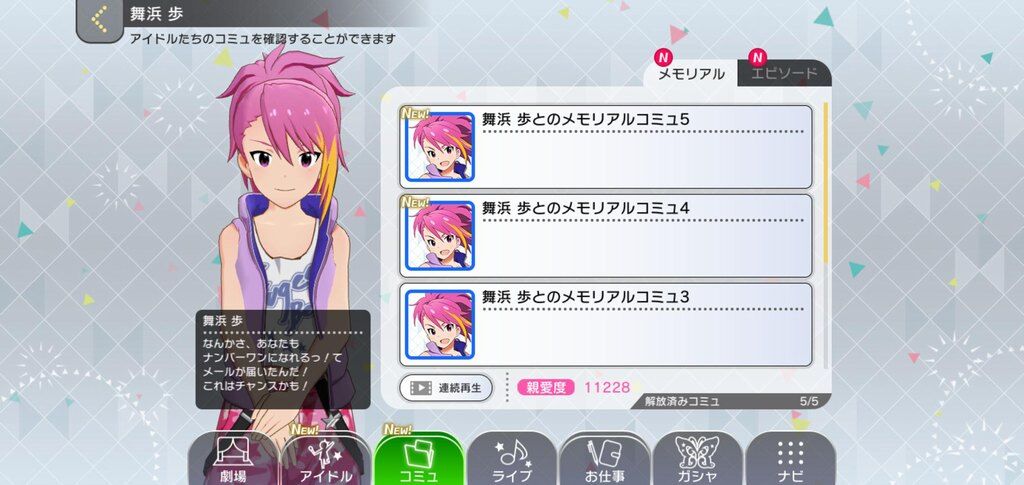
Task: Click the コミュ3 character thumbnail
Action: pos(440,324)
